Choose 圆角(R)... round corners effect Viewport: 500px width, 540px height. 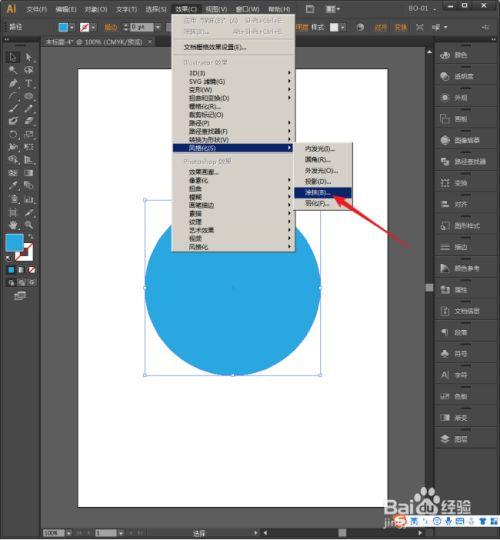coord(323,160)
